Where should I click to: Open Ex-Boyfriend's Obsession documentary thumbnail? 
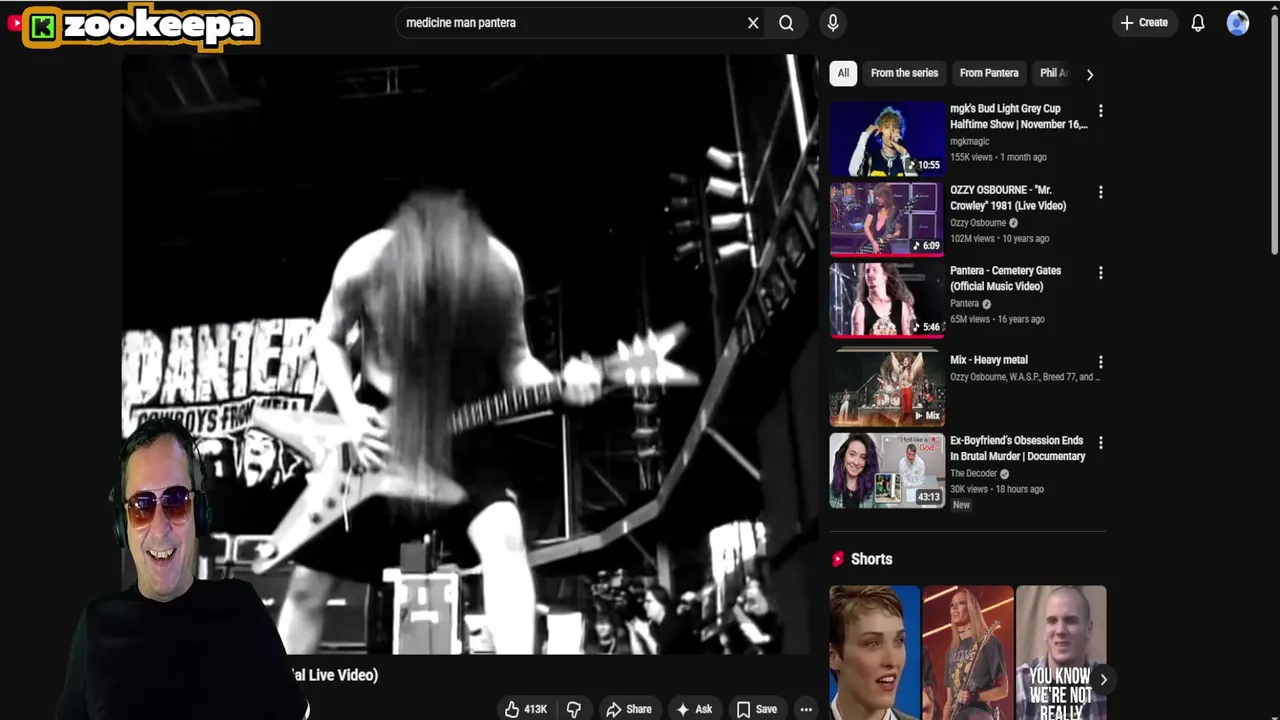(x=887, y=470)
